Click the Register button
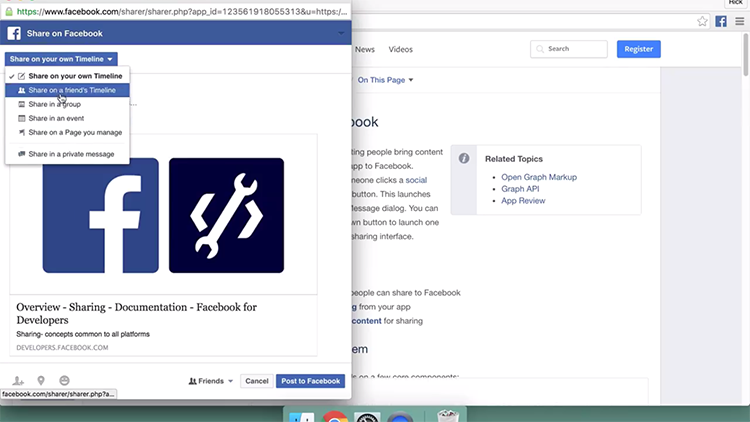 639,49
